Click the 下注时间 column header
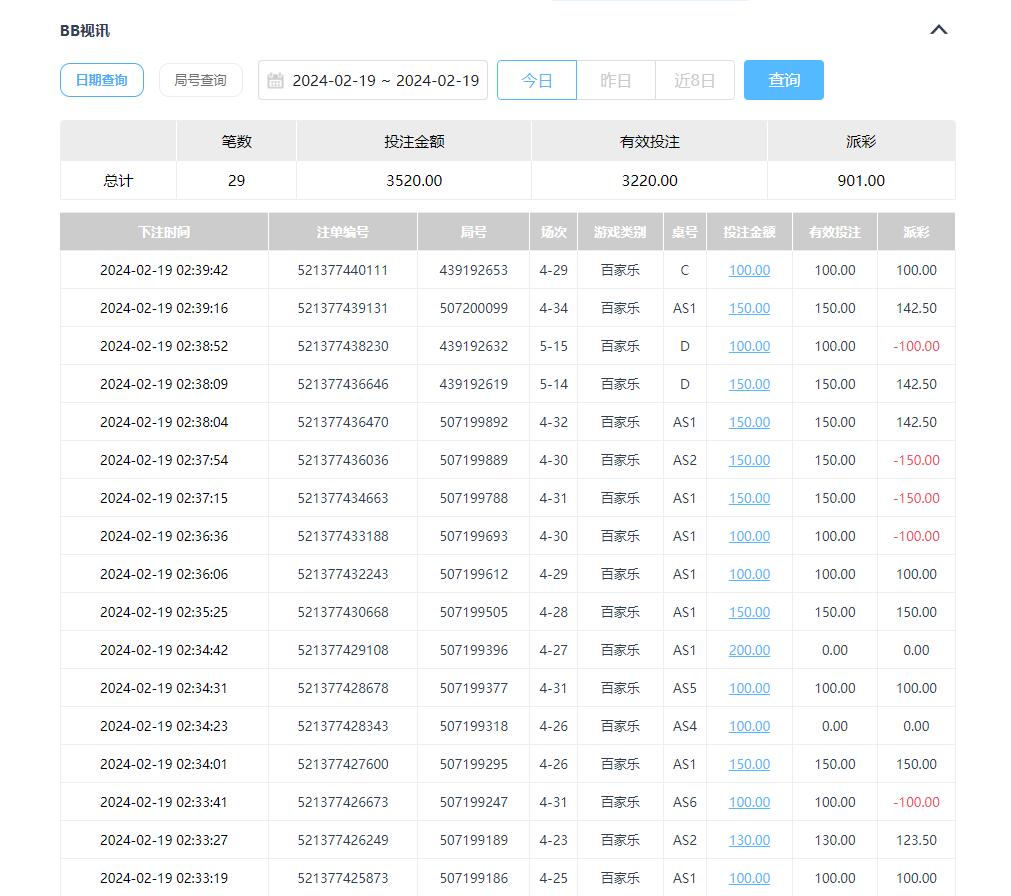Viewport: 1011px width, 896px height. coord(164,232)
